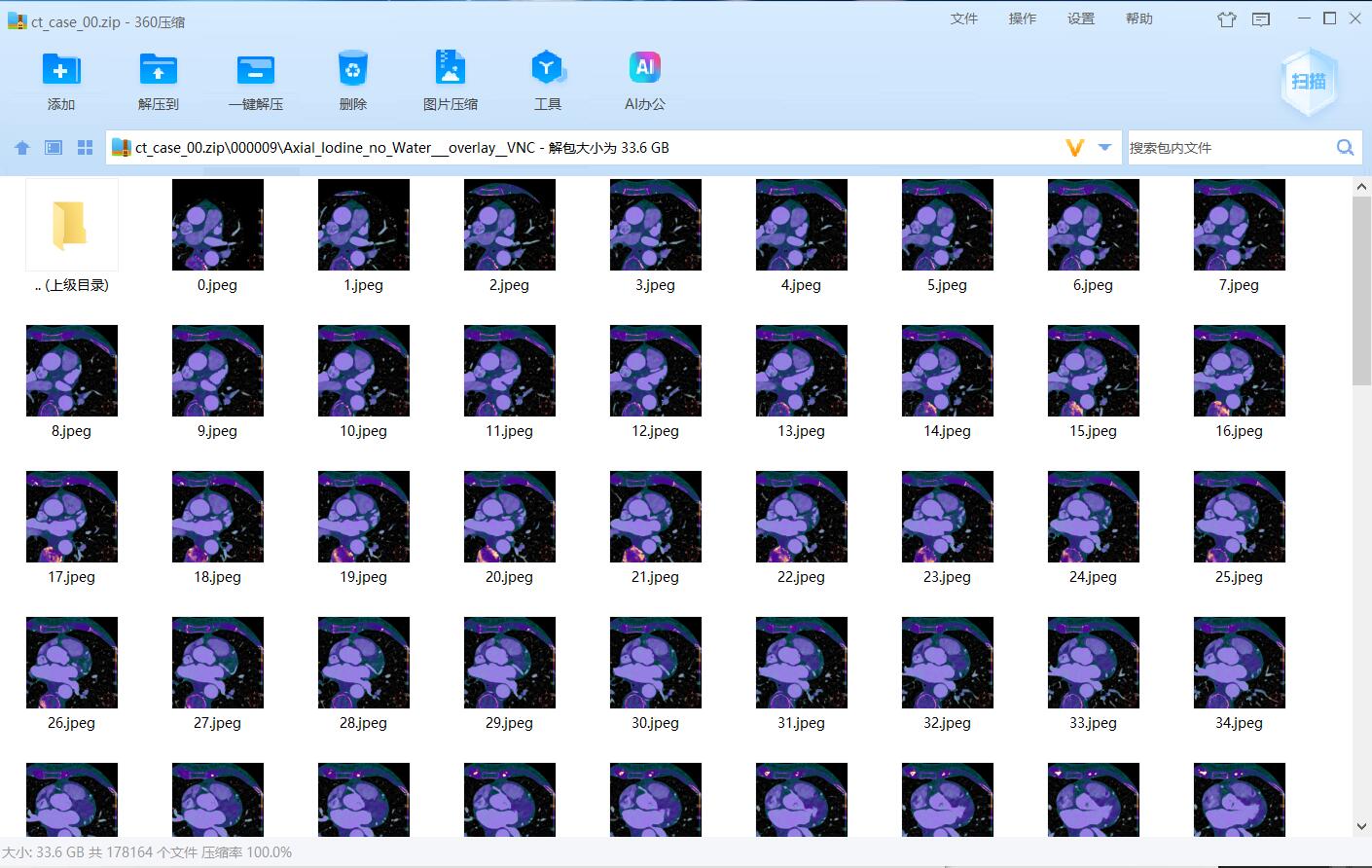Open the 操作 (Operations) menu
Screen dimensions: 1372x868
coord(1022,18)
